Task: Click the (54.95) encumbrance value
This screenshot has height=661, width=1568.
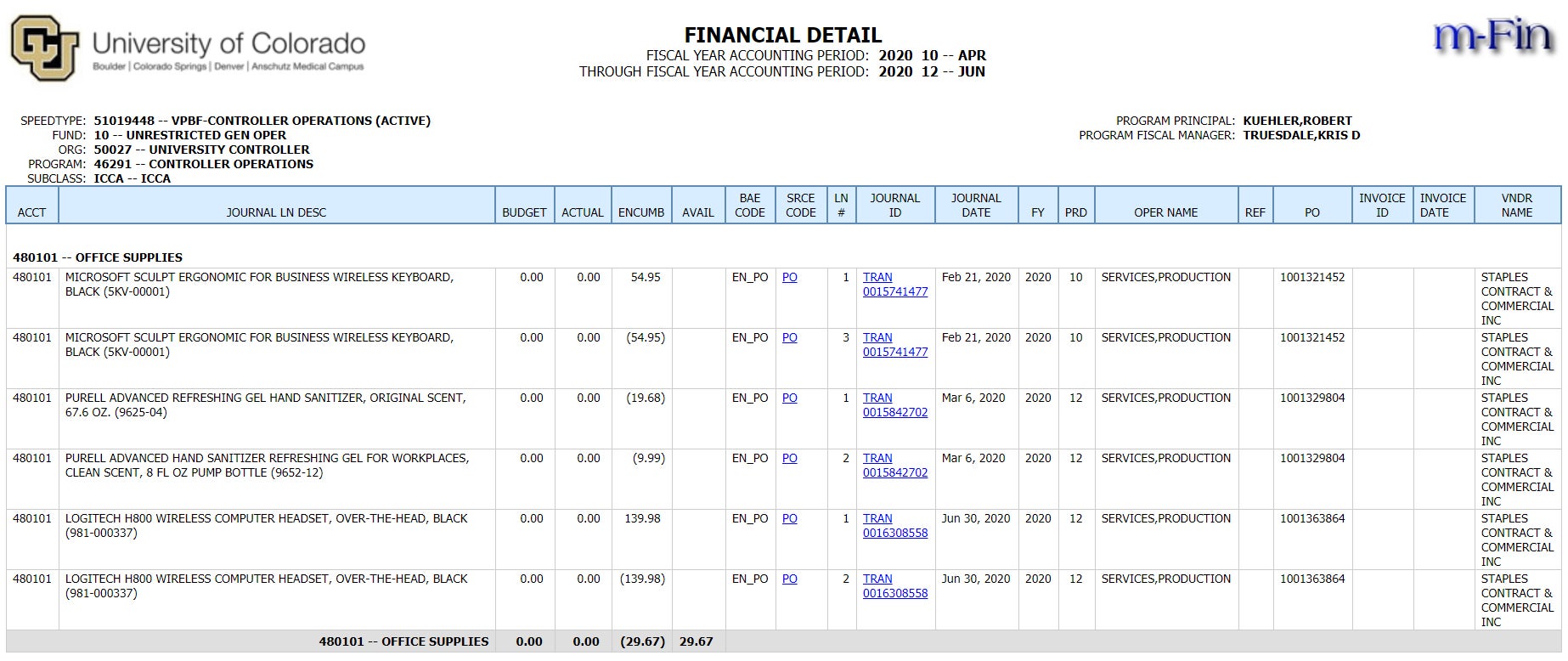Action: [x=646, y=337]
